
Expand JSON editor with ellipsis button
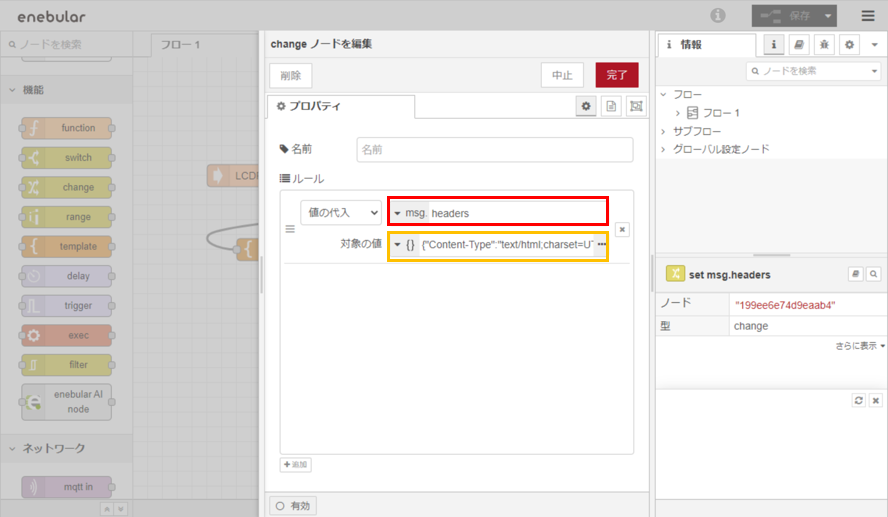(x=601, y=245)
